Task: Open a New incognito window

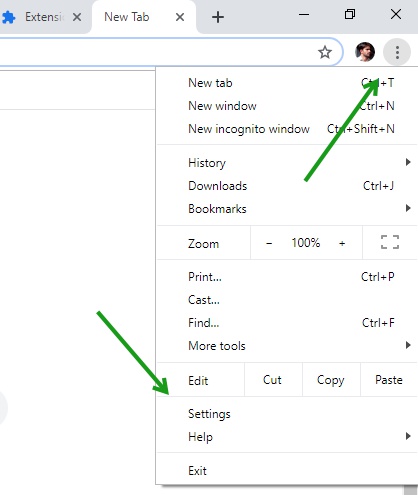Action: 287,129
